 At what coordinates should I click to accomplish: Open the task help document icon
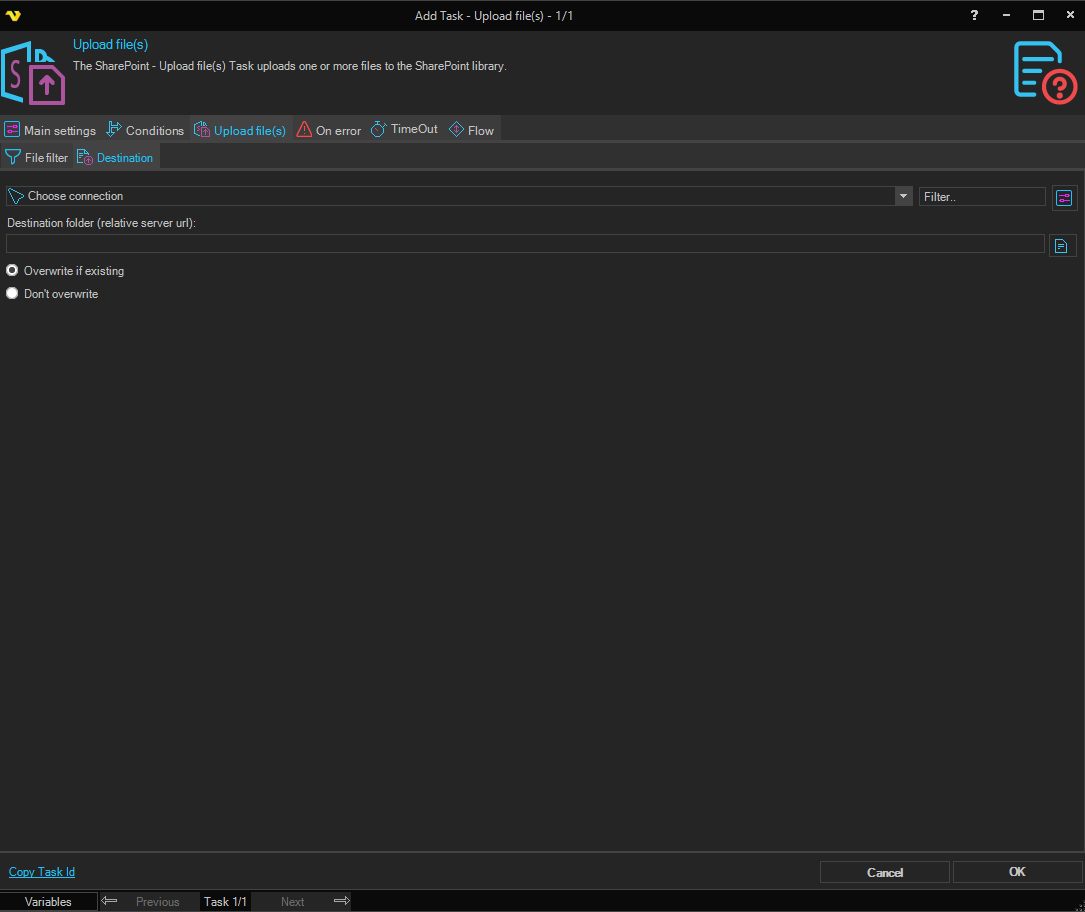point(1045,73)
